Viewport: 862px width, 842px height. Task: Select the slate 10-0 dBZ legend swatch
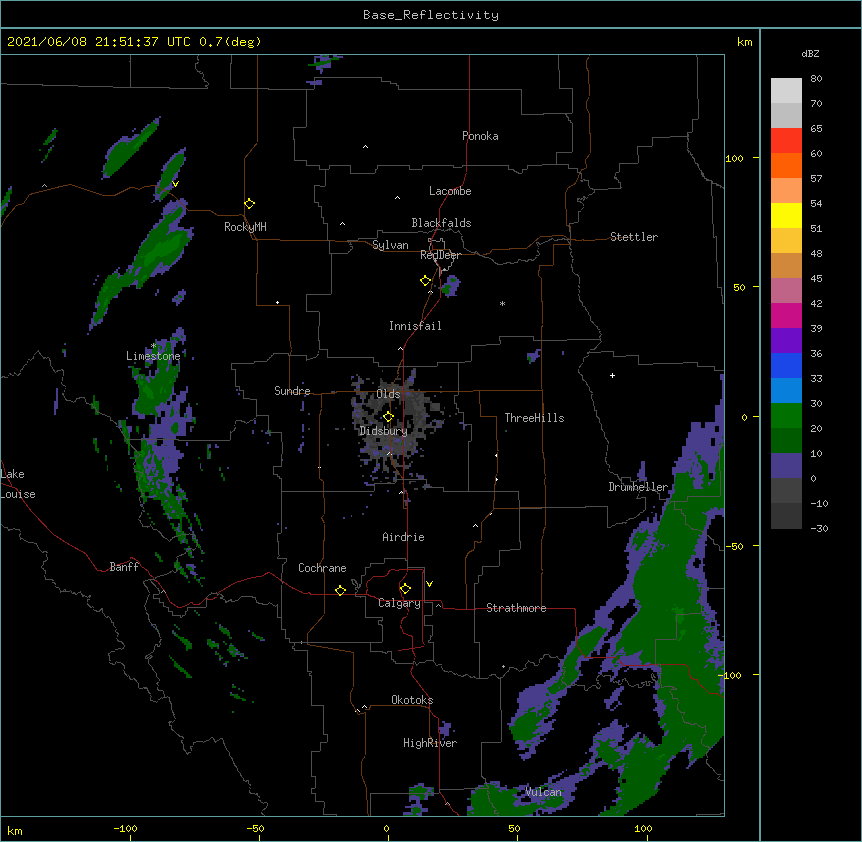tap(786, 466)
